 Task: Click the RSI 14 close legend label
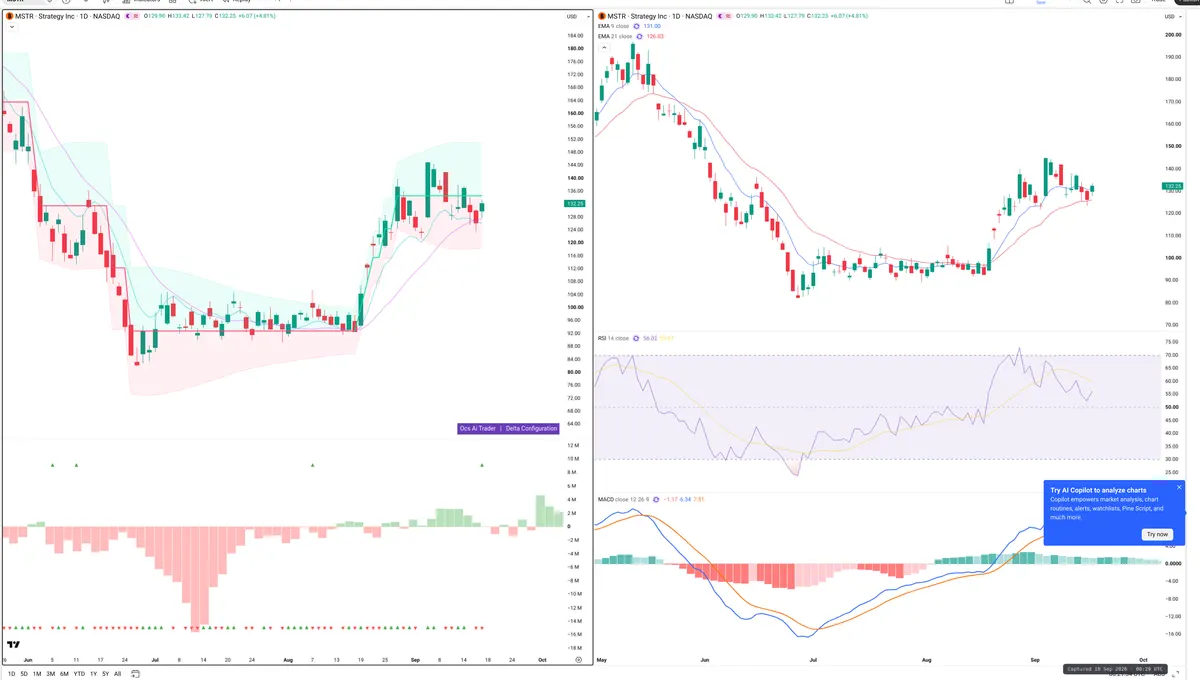tap(613, 338)
